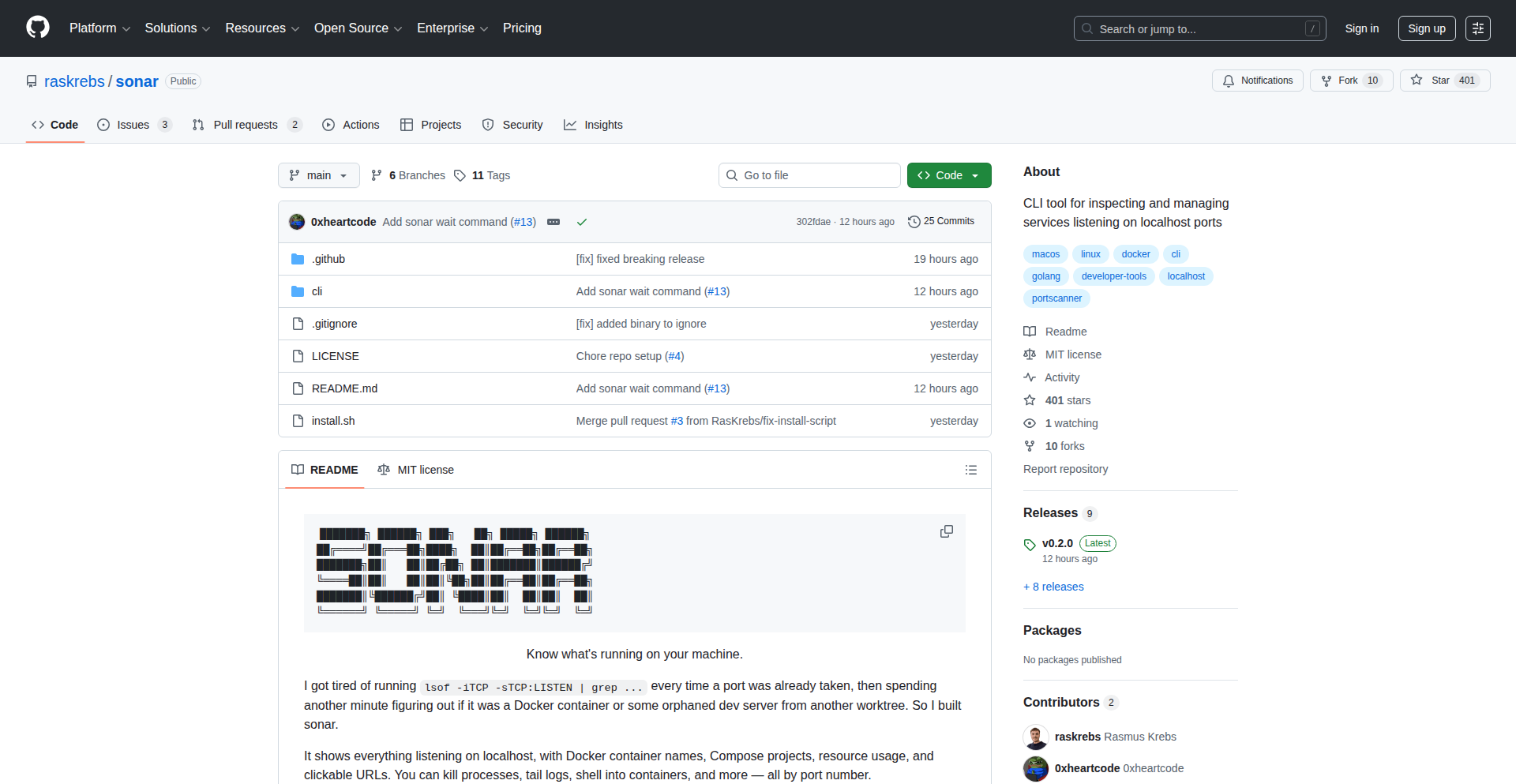Switch to the Insights tab
Image resolution: width=1516 pixels, height=784 pixels.
[593, 125]
